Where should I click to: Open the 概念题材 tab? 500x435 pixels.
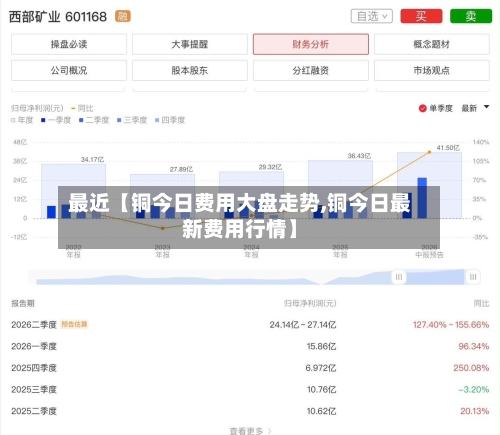point(432,44)
